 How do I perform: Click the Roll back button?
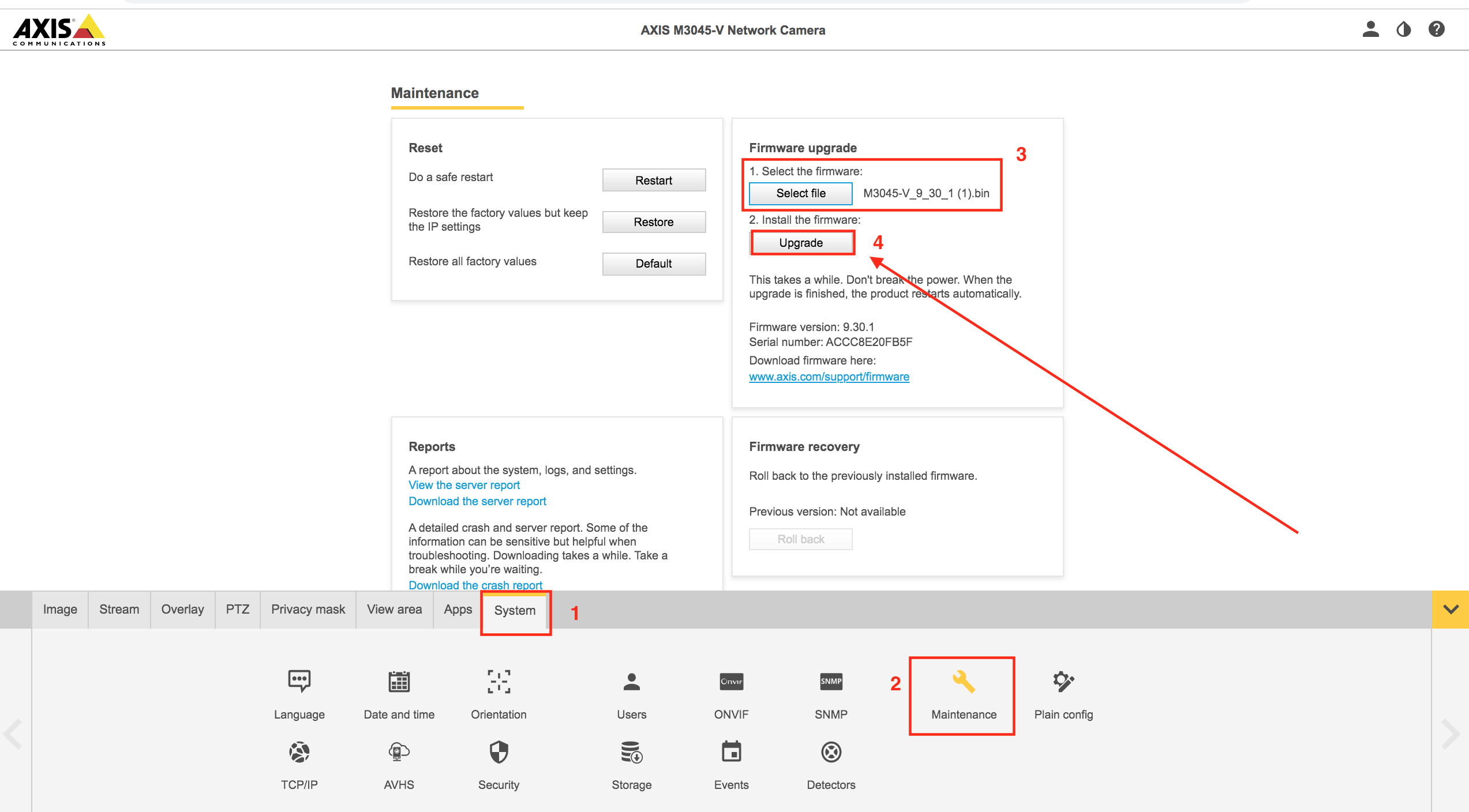(x=801, y=539)
